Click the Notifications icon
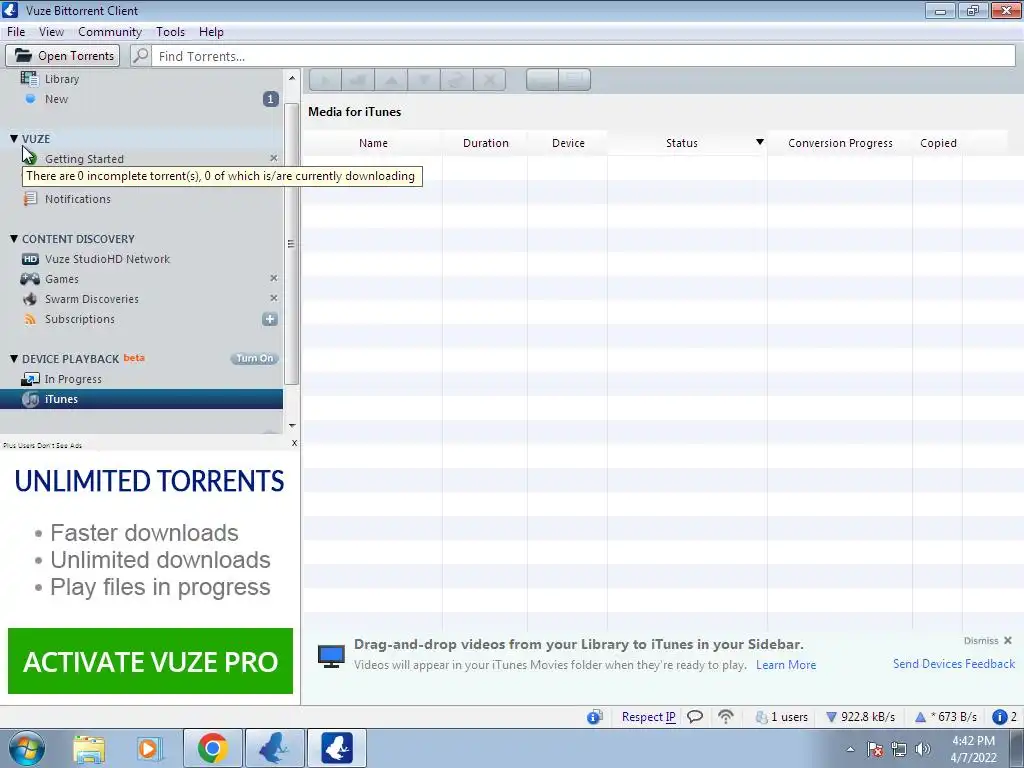The width and height of the screenshot is (1024, 768). (x=30, y=199)
